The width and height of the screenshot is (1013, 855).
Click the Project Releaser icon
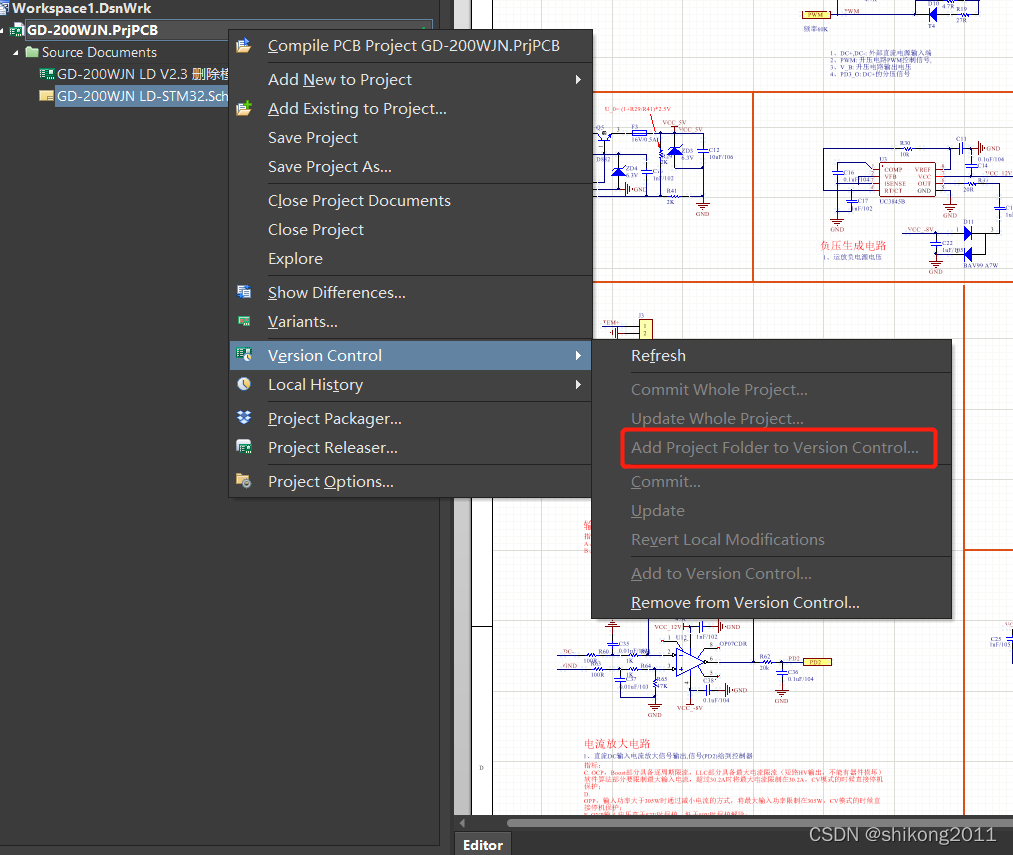(x=243, y=448)
